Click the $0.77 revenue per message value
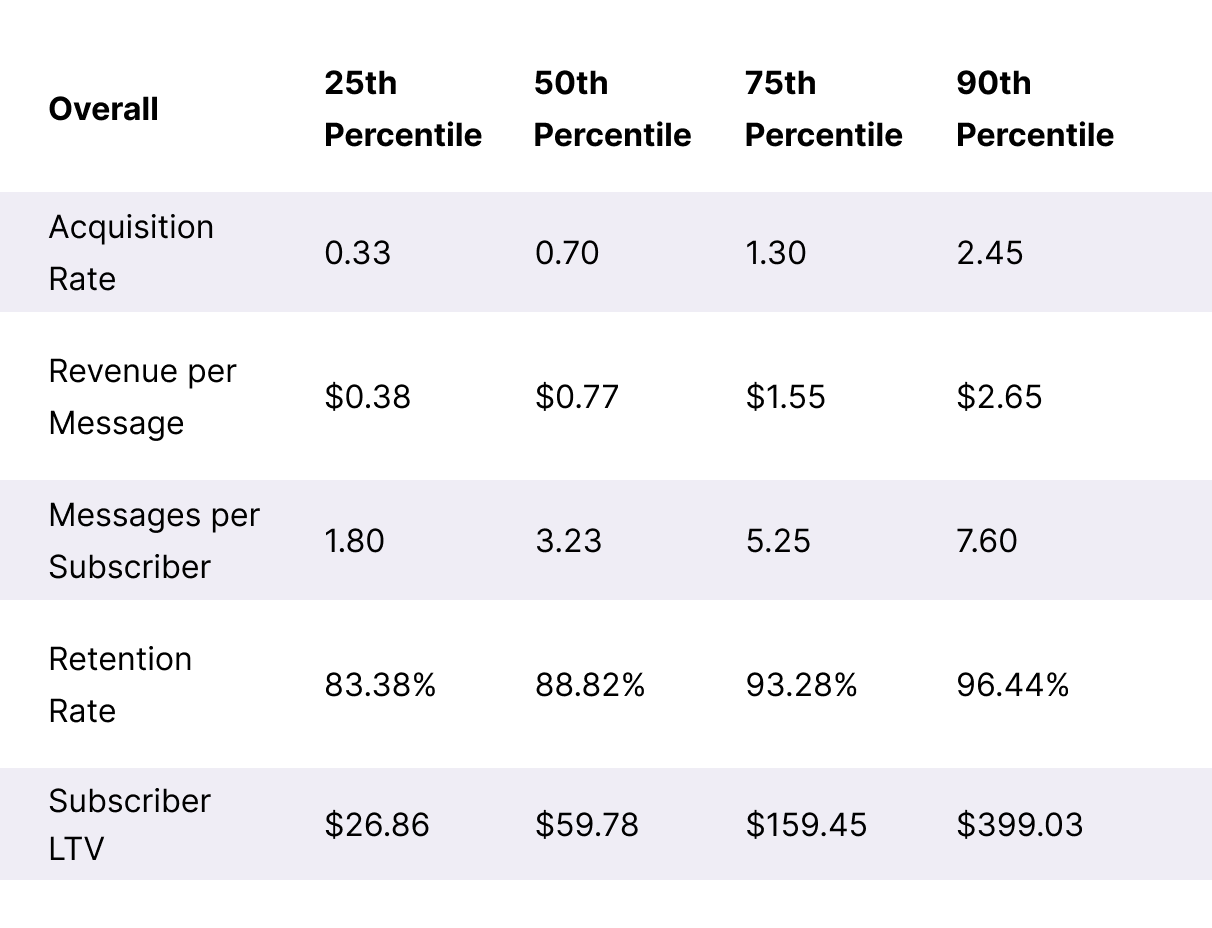 [x=577, y=397]
